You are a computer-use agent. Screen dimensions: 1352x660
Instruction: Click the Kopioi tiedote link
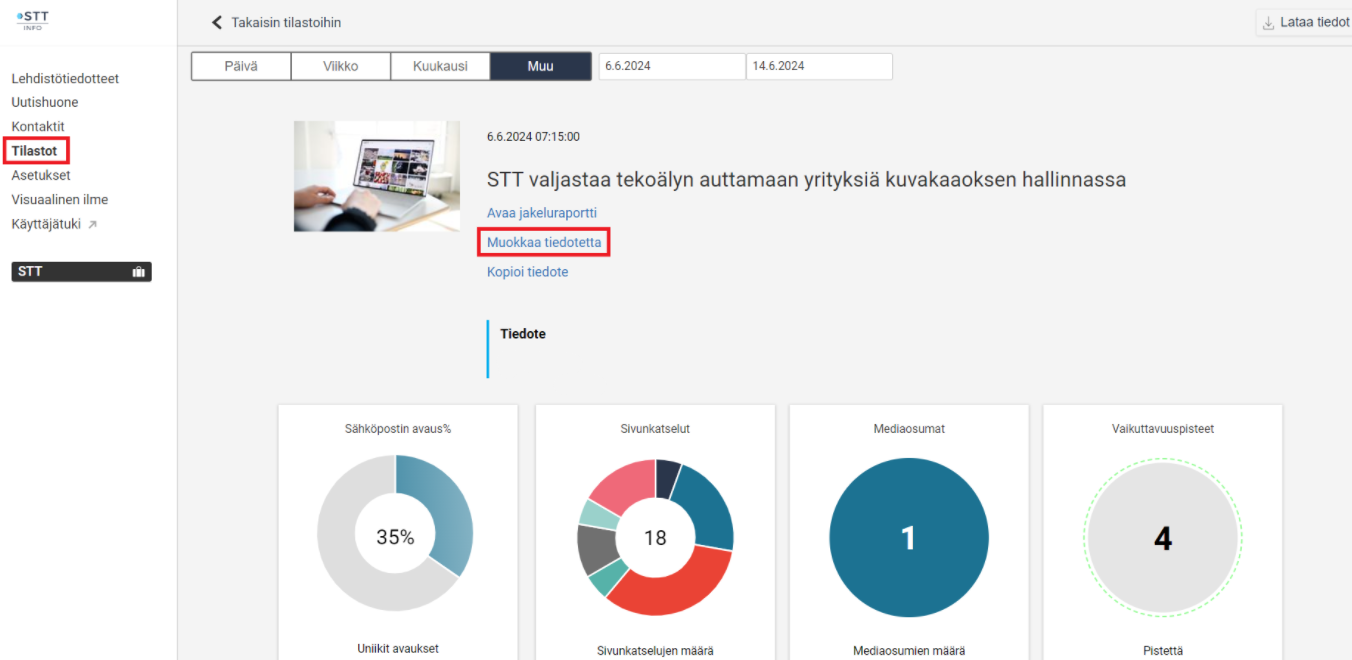click(527, 272)
